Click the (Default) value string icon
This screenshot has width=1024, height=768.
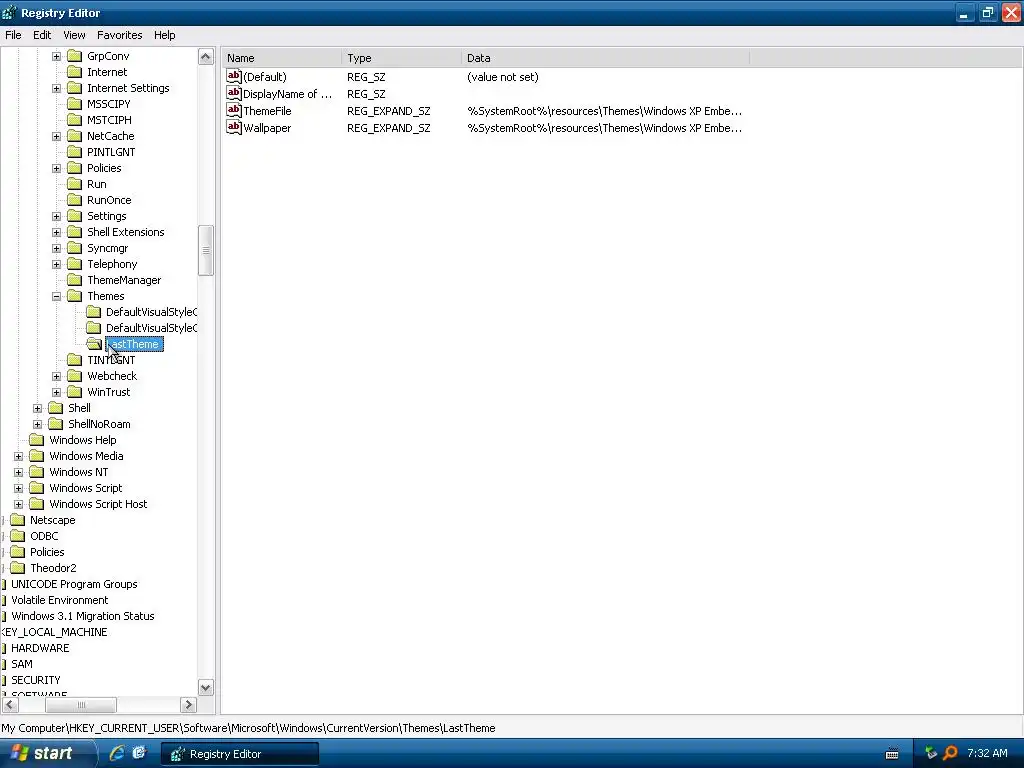234,76
